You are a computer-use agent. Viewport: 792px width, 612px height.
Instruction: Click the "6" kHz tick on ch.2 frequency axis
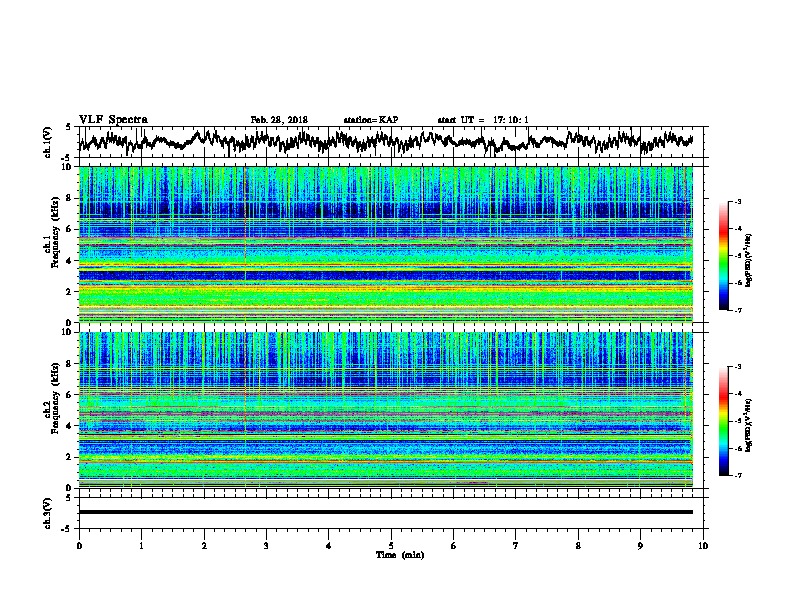pyautogui.click(x=70, y=395)
